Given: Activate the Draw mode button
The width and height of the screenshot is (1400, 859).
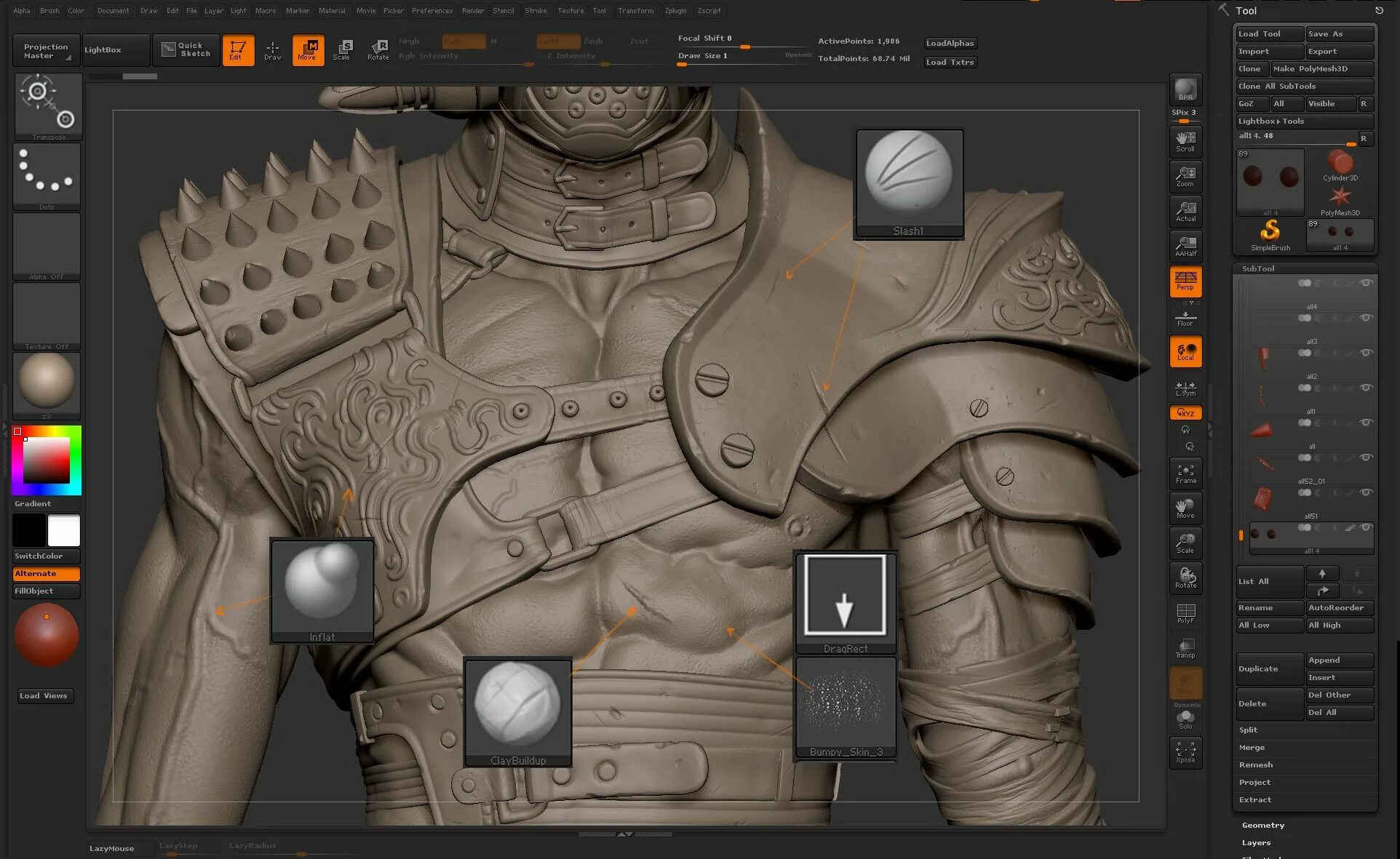Looking at the screenshot, I should (273, 49).
